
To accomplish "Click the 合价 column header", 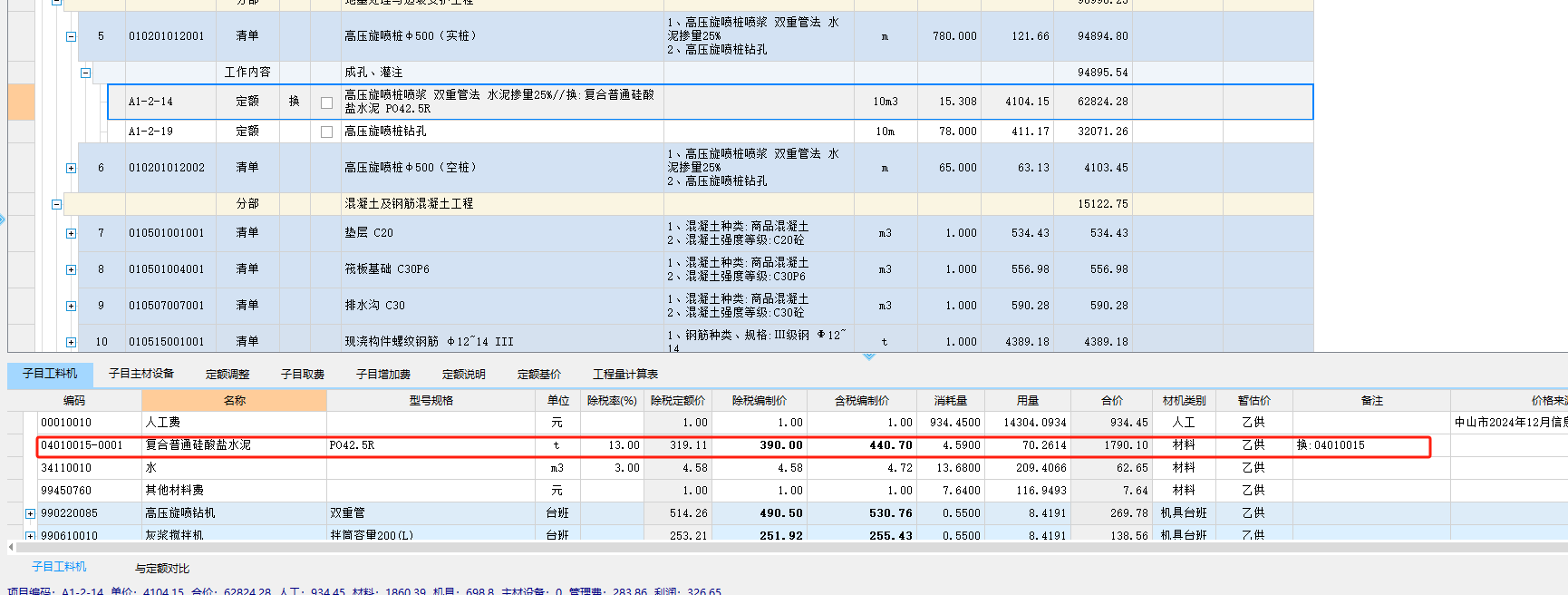I will pos(1112,400).
